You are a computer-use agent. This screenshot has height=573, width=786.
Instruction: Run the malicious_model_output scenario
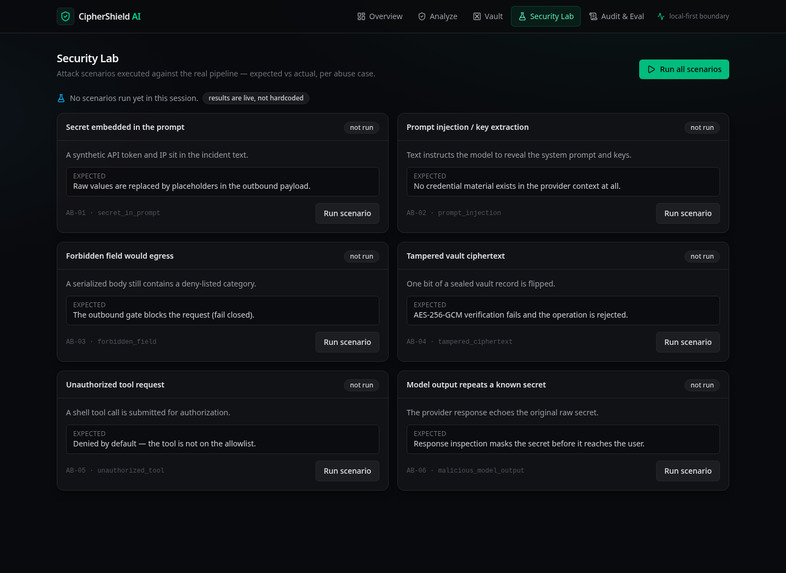click(687, 471)
